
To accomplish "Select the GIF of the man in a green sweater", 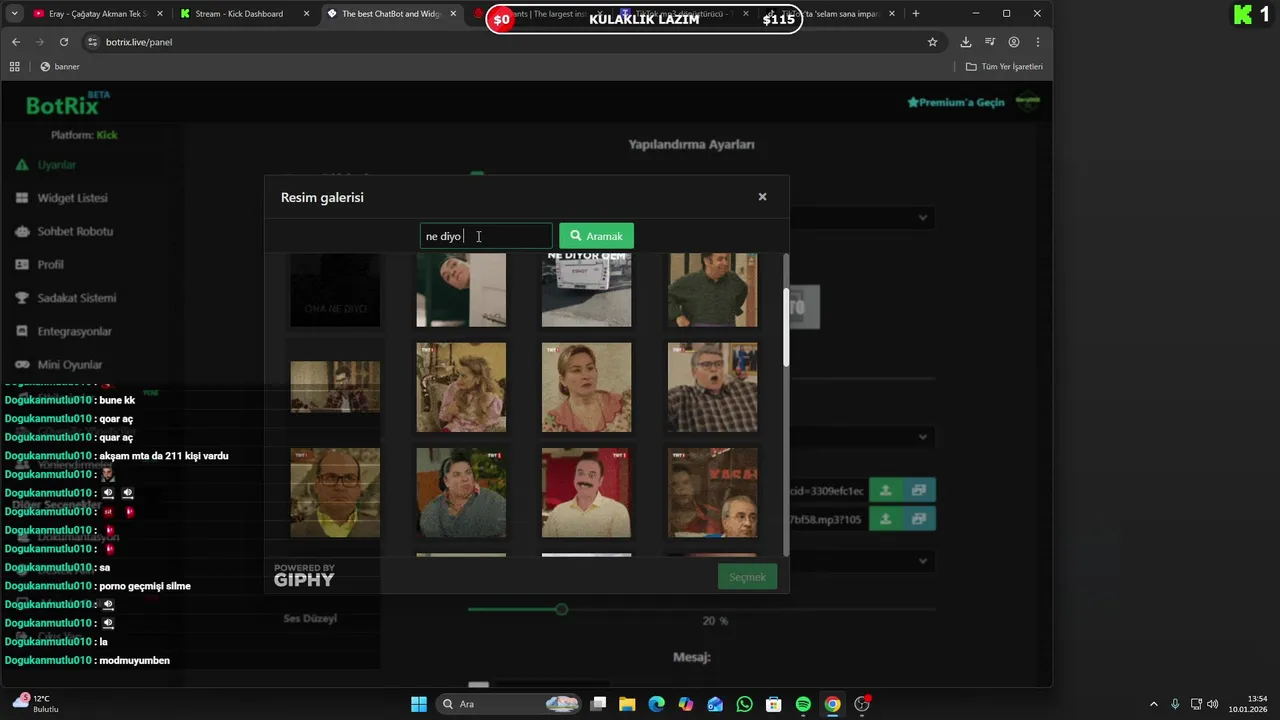I will (712, 289).
